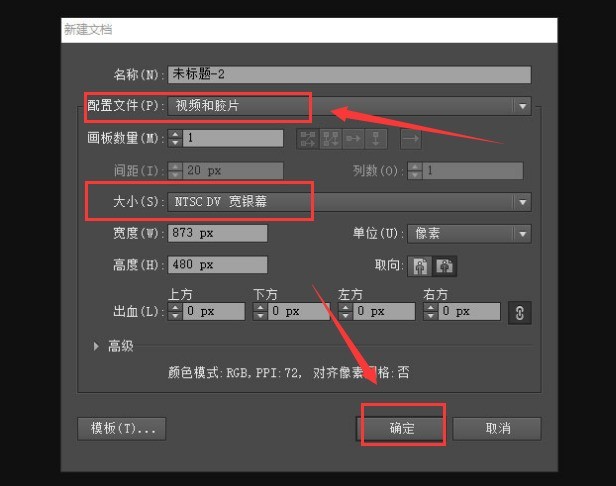Open the 模板(T)... templates button
The width and height of the screenshot is (616, 486).
click(122, 429)
